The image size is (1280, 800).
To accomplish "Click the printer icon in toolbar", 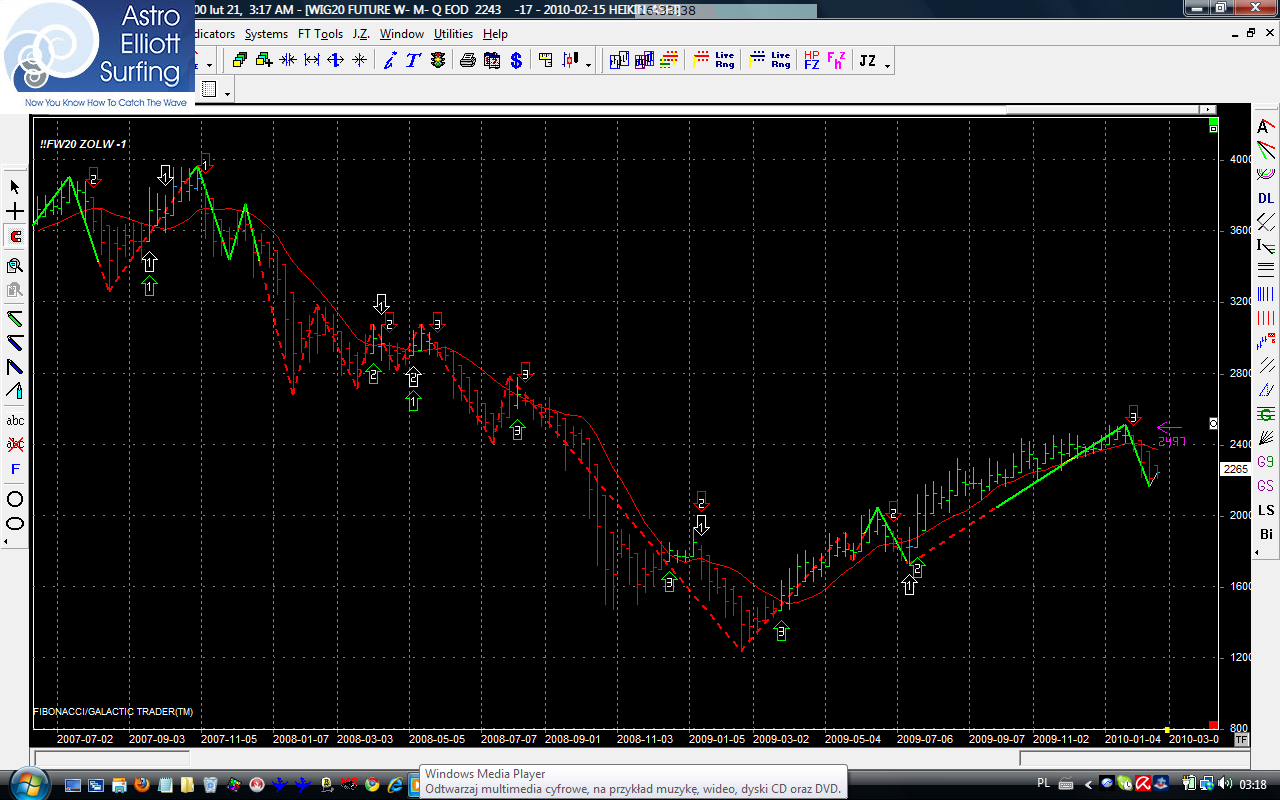I will (467, 60).
